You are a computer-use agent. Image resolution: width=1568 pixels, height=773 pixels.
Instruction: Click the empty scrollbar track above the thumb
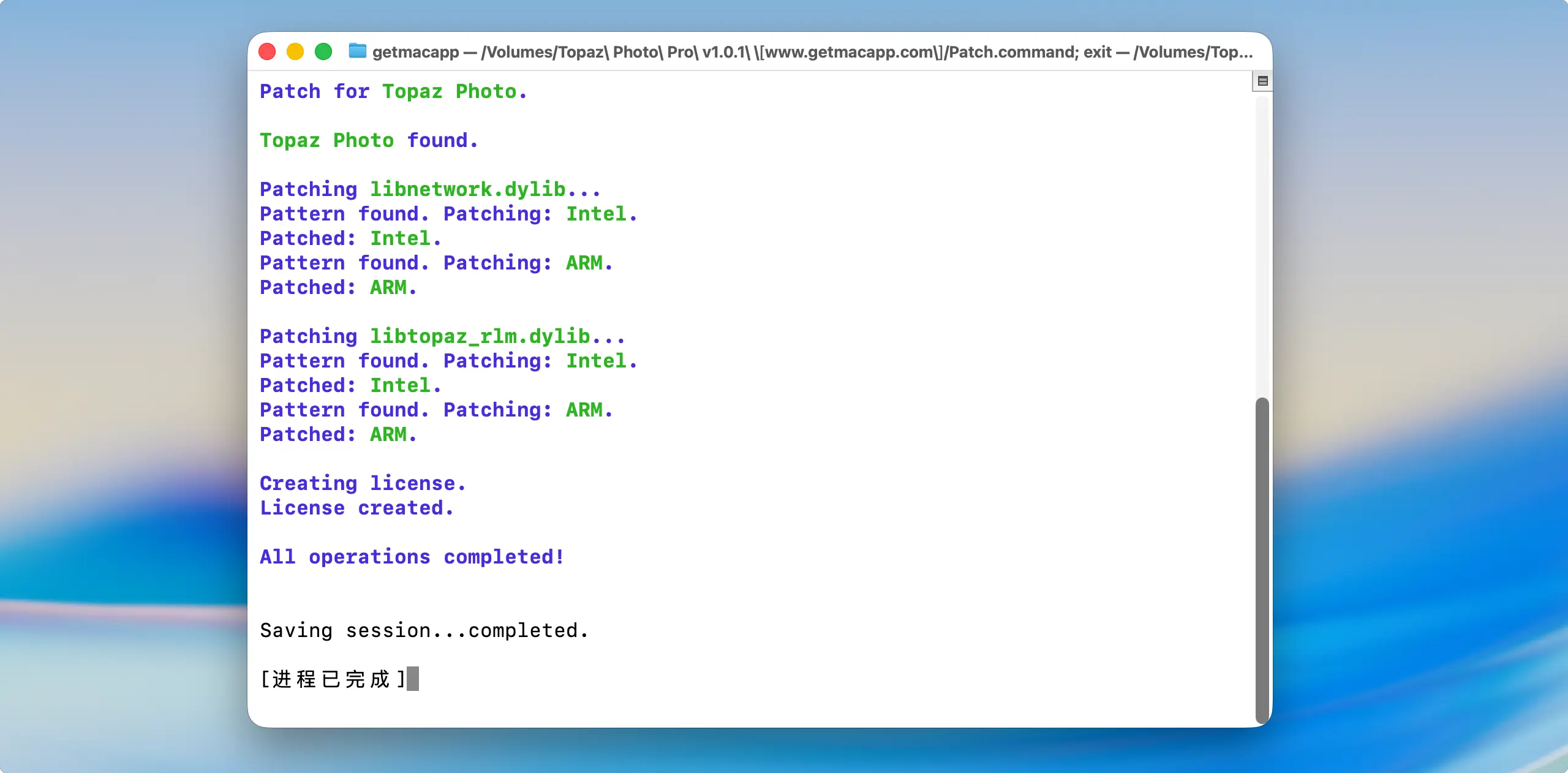click(1262, 245)
